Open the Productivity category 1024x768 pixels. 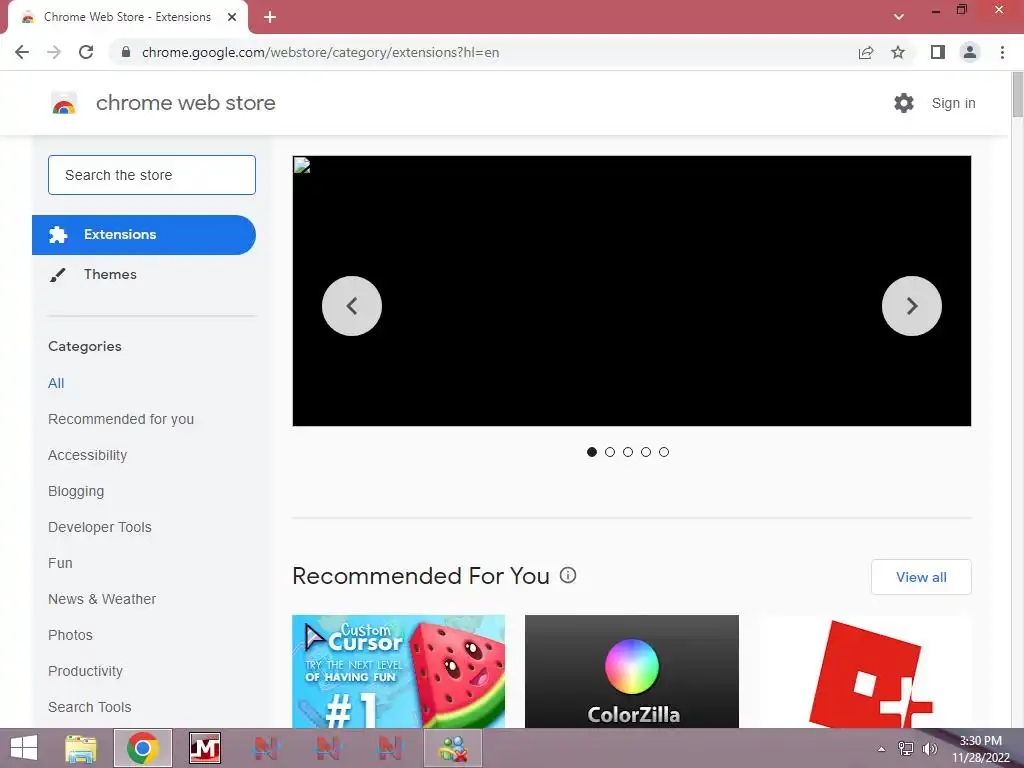coord(86,671)
